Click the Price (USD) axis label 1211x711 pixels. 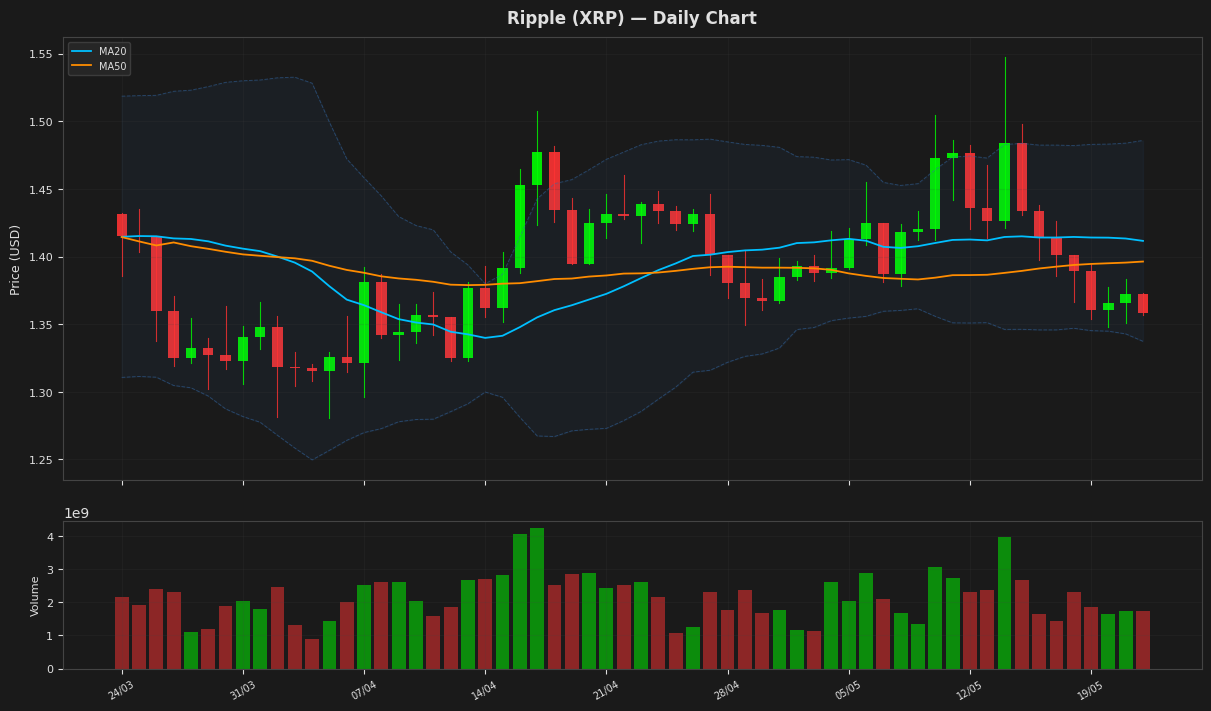tap(15, 259)
